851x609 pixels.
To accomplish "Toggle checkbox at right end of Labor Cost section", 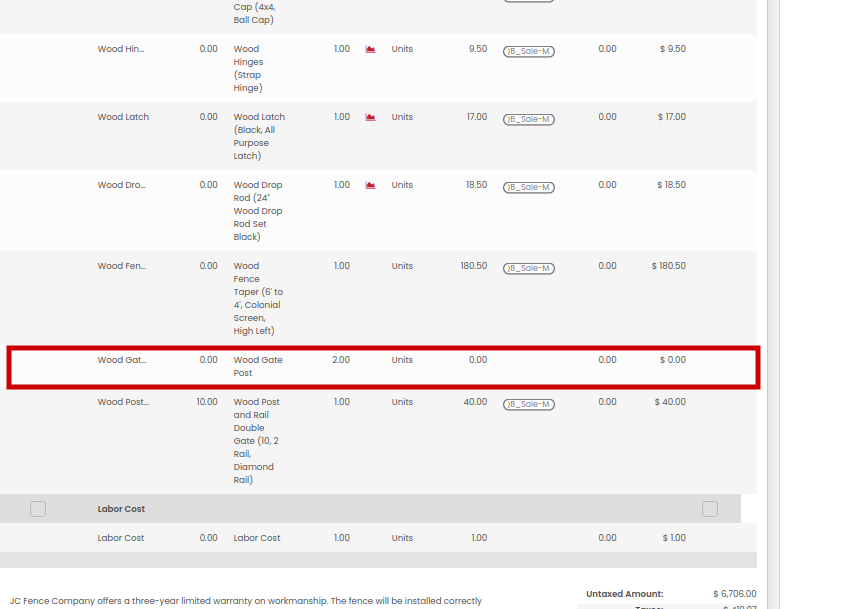I will click(x=710, y=509).
